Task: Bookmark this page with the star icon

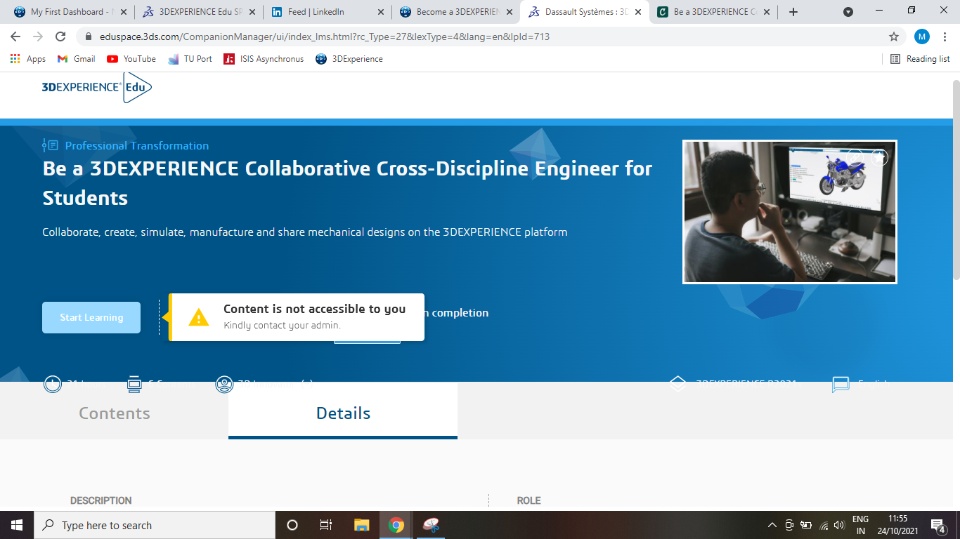Action: 894,37
